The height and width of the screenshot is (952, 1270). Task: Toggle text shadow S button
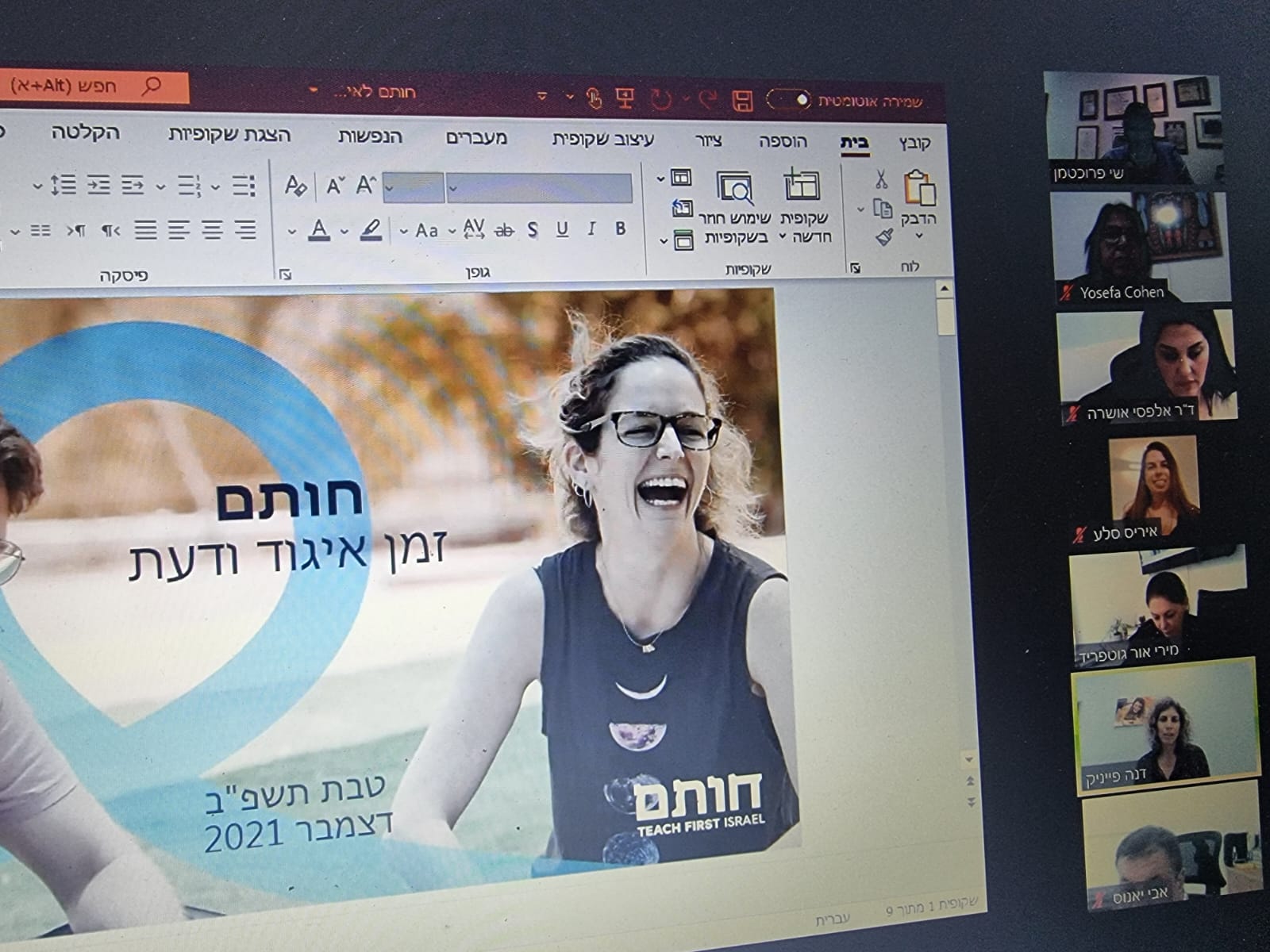tap(533, 230)
